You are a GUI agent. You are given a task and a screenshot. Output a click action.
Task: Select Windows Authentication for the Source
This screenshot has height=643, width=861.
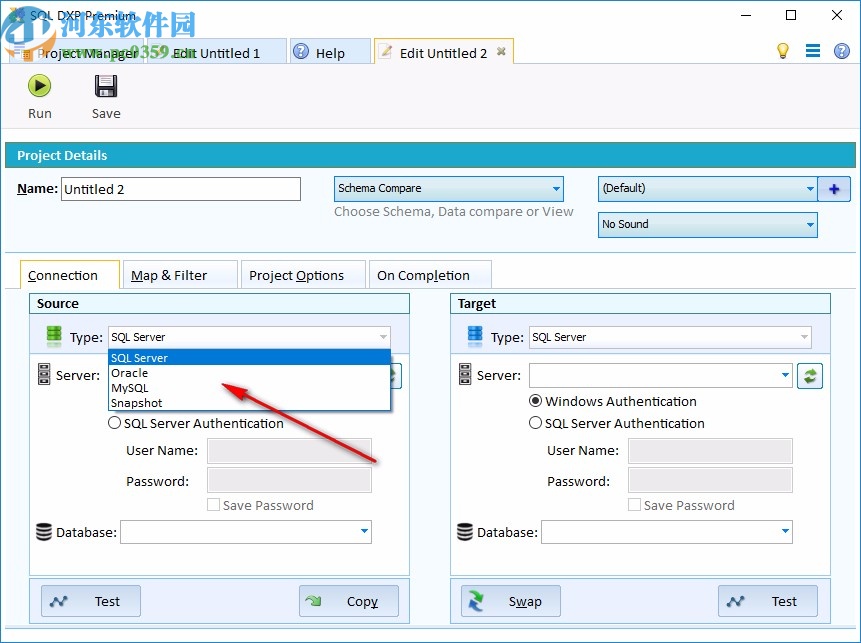115,401
